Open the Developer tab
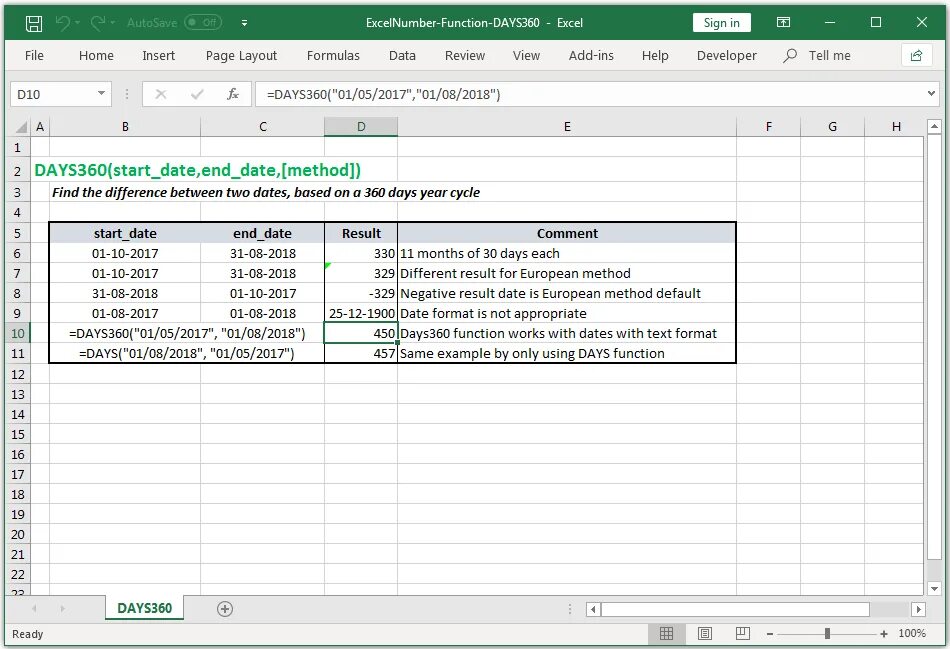 point(726,56)
